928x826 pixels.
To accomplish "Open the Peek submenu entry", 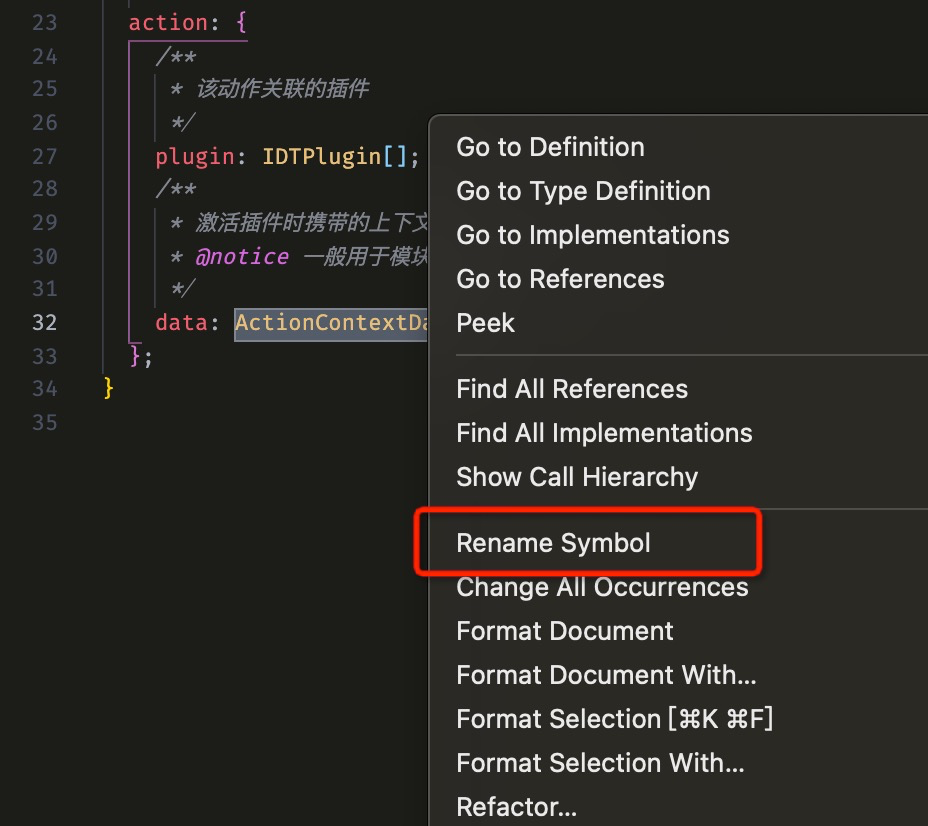I will click(x=485, y=323).
